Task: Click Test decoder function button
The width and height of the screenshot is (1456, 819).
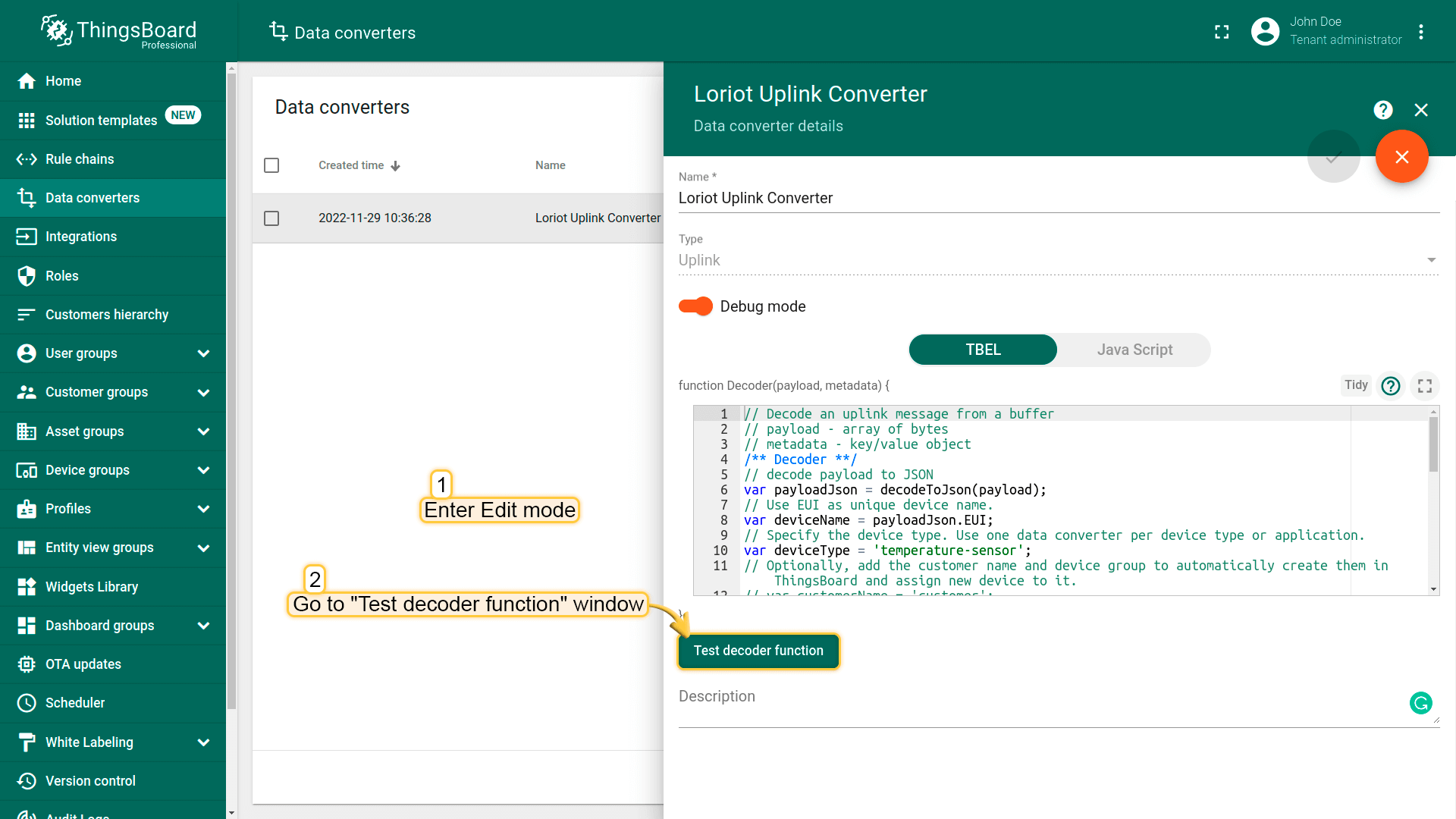Action: pyautogui.click(x=758, y=651)
